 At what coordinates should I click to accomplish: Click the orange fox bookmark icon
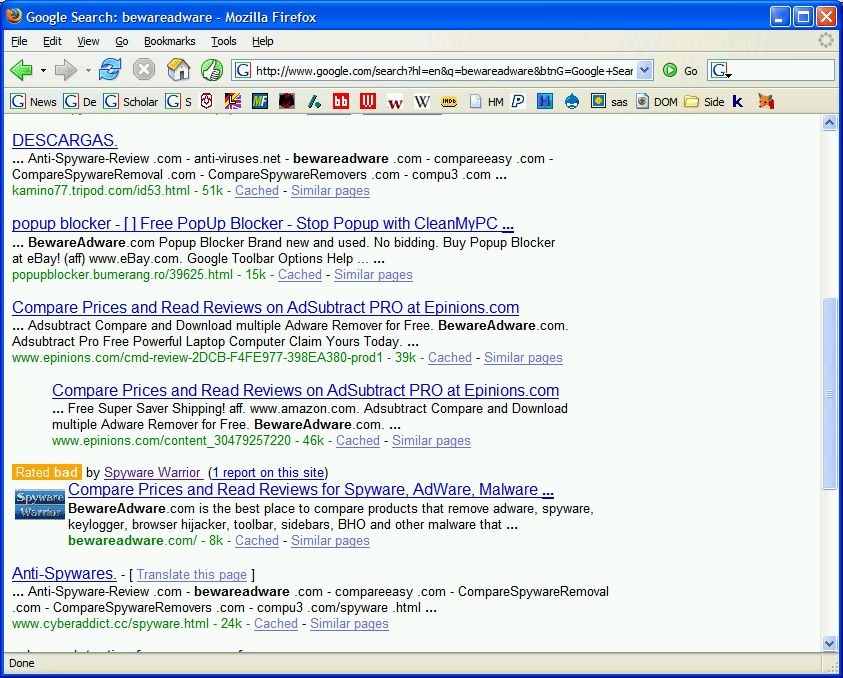(x=766, y=101)
